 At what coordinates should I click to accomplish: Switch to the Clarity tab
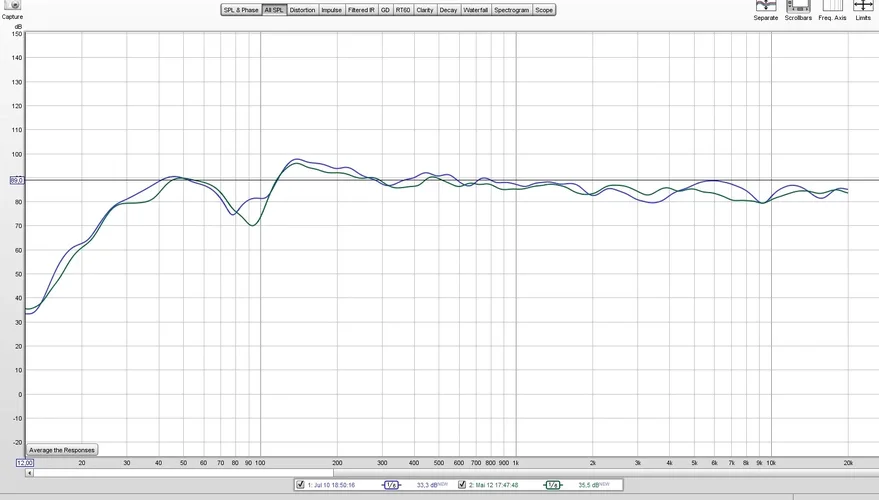point(425,10)
